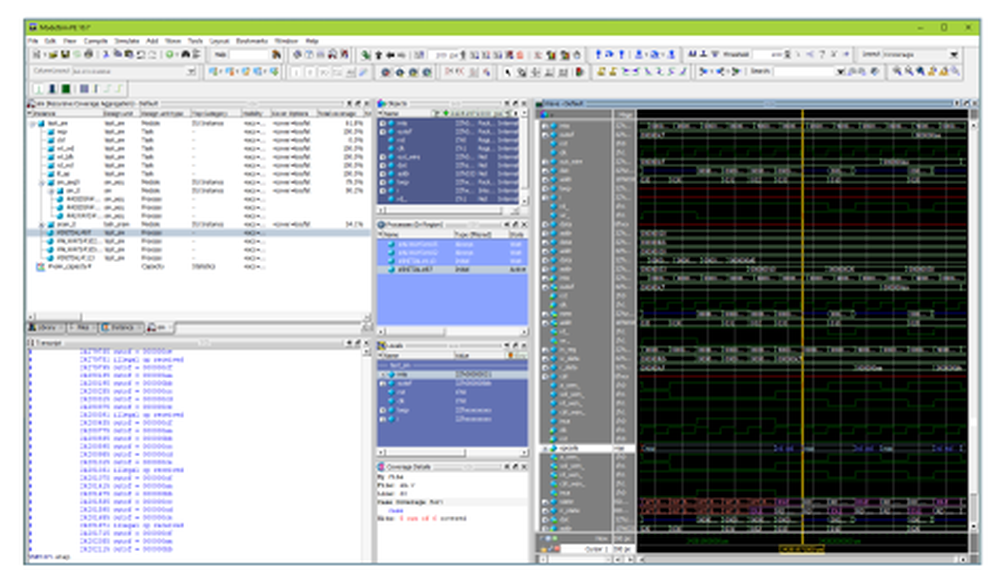Click the Paste toolbar icon

[129, 55]
